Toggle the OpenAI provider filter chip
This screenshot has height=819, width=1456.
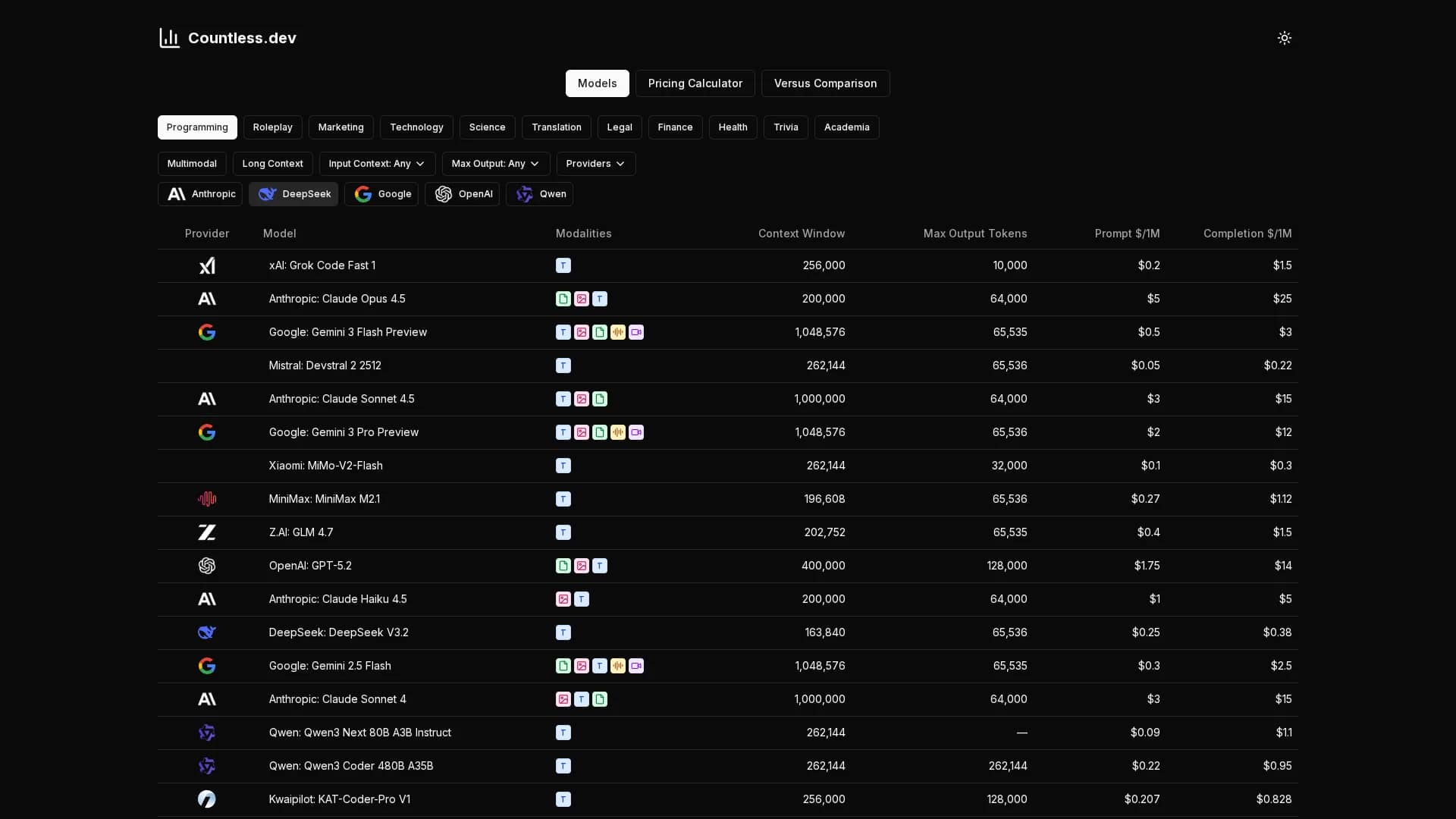[x=463, y=194]
